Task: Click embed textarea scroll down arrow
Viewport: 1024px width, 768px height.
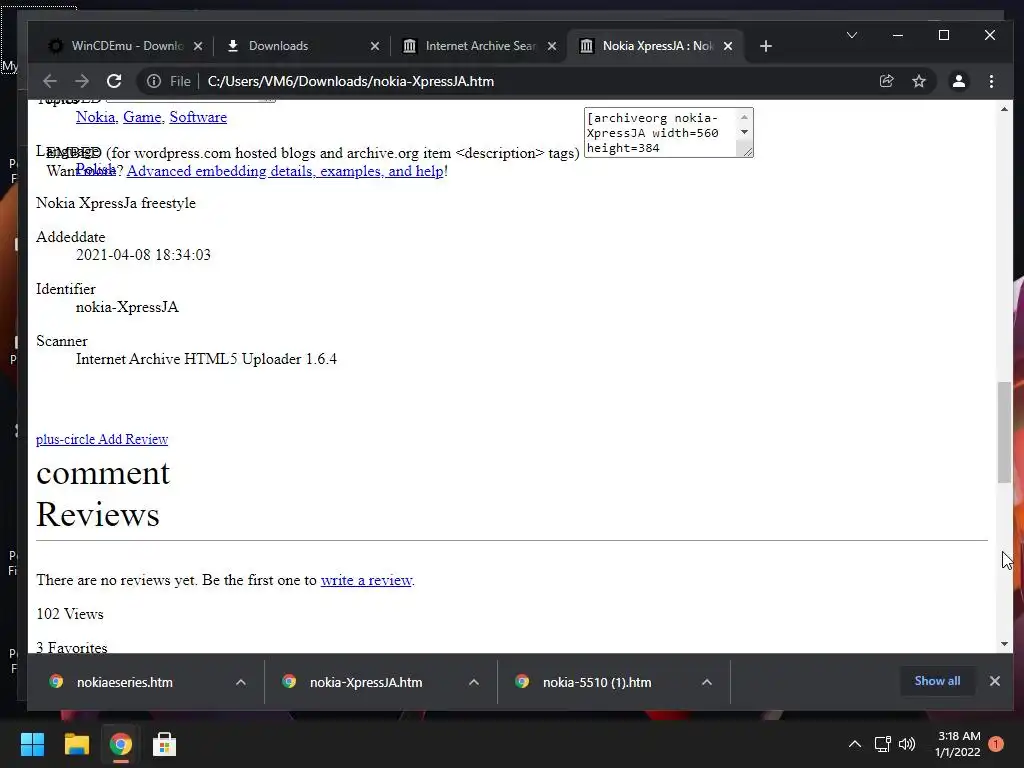Action: [744, 132]
